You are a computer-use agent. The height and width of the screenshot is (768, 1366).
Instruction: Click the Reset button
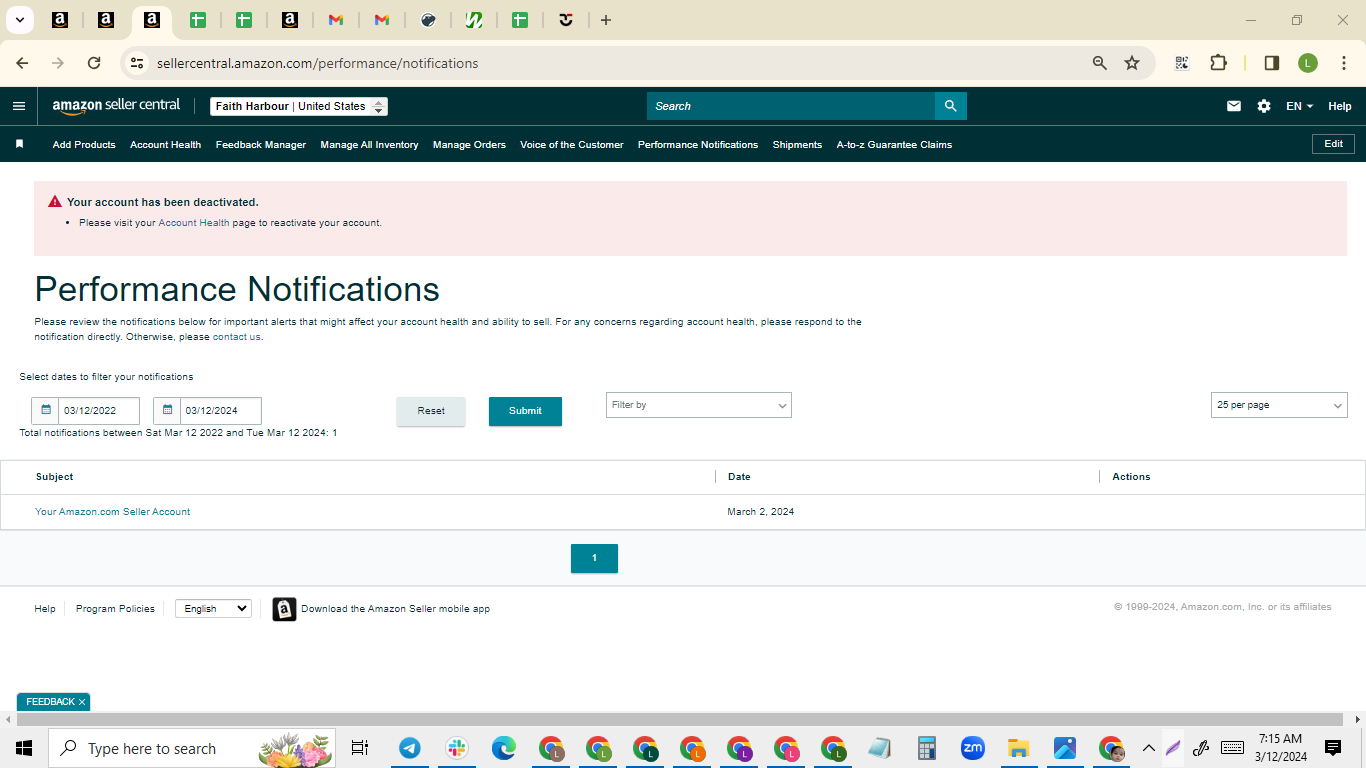coord(431,411)
